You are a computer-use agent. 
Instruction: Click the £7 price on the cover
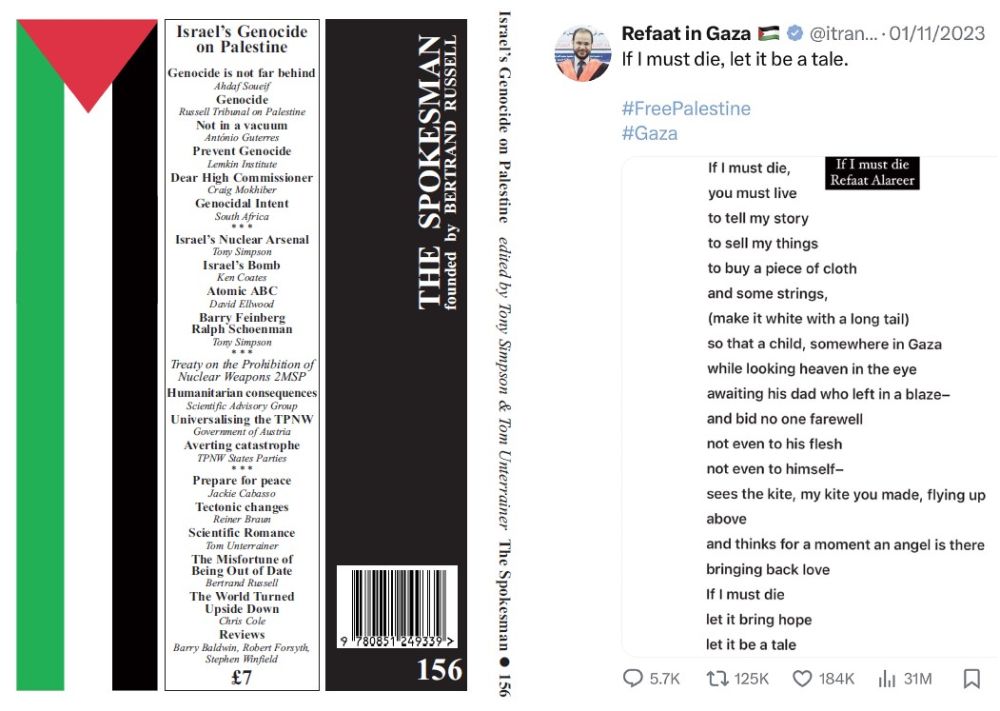click(242, 675)
